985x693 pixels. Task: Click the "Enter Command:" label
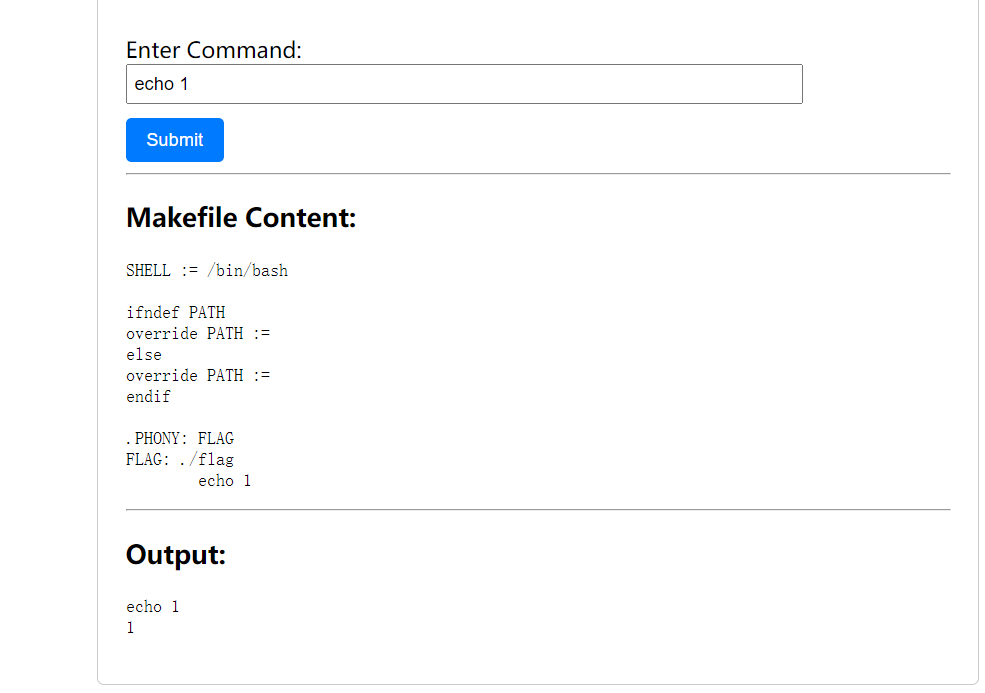tap(214, 49)
